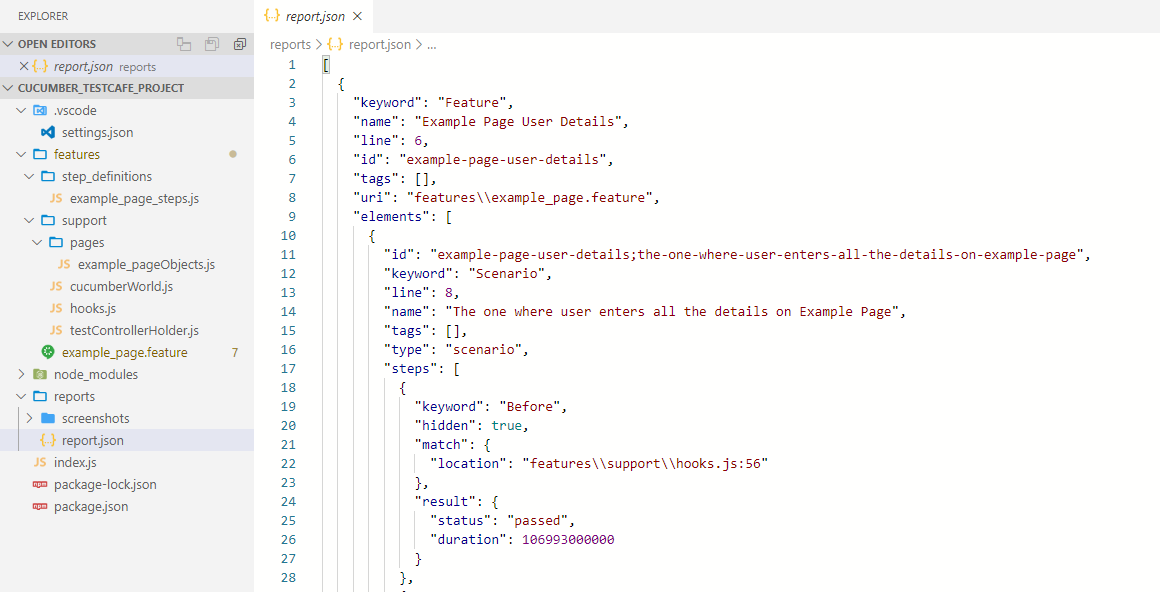
Task: Click the problem count 7 badge on example_page.feature
Action: tap(235, 353)
